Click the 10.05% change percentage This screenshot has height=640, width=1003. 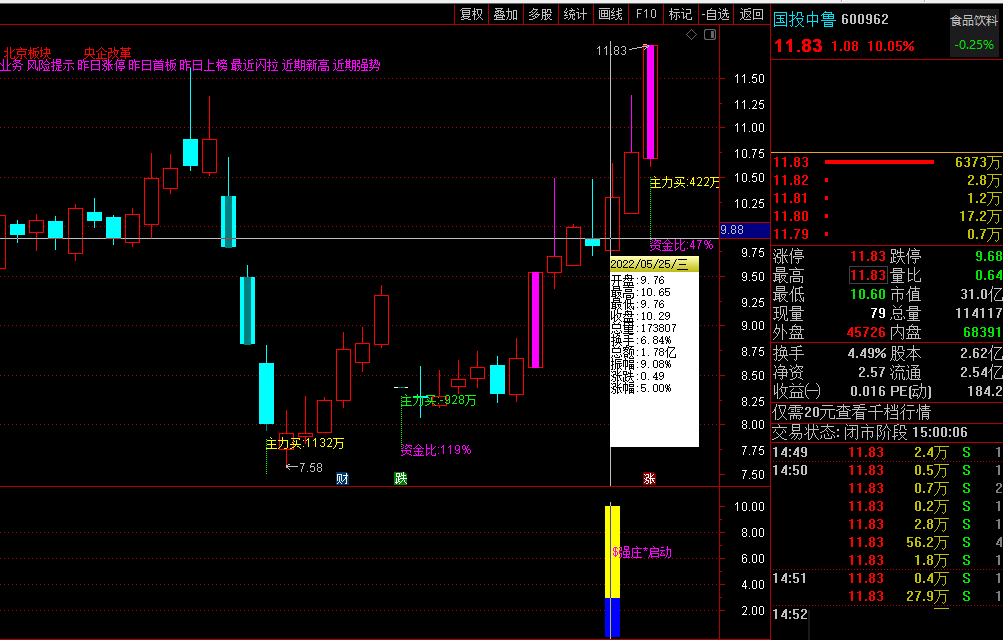click(890, 46)
